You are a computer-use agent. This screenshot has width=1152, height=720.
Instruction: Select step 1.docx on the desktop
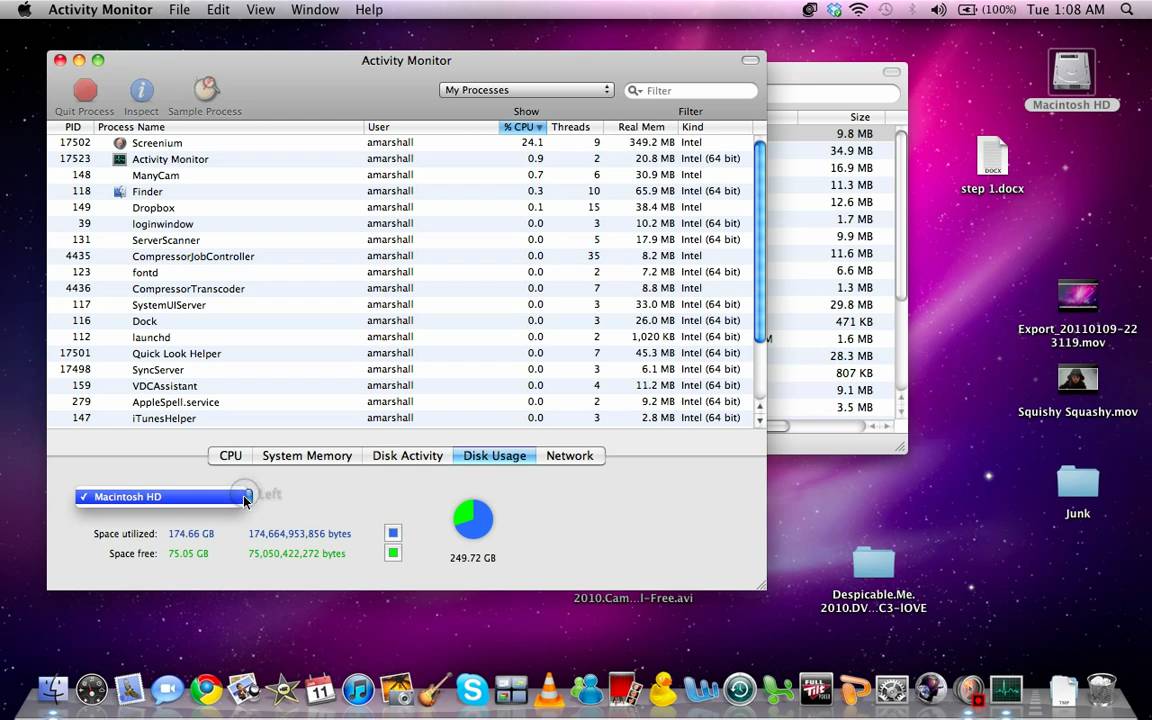993,156
